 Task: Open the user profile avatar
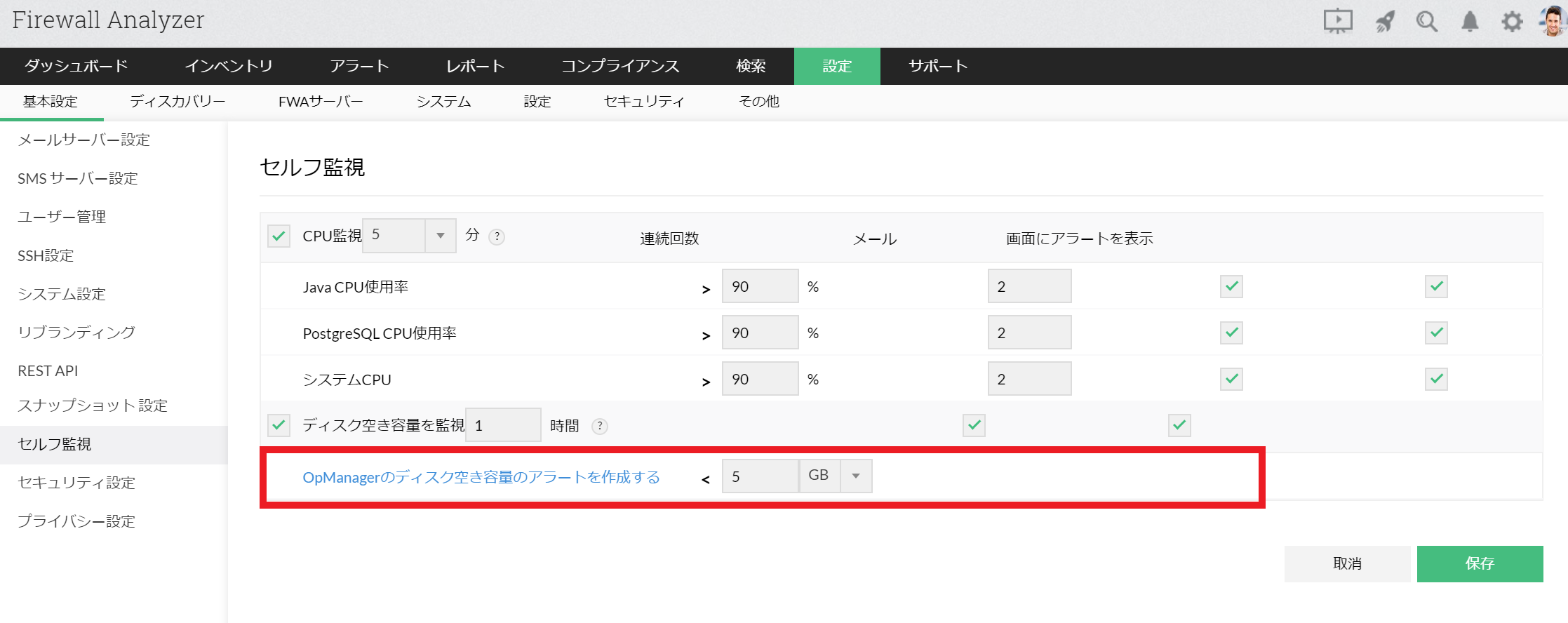click(x=1553, y=21)
